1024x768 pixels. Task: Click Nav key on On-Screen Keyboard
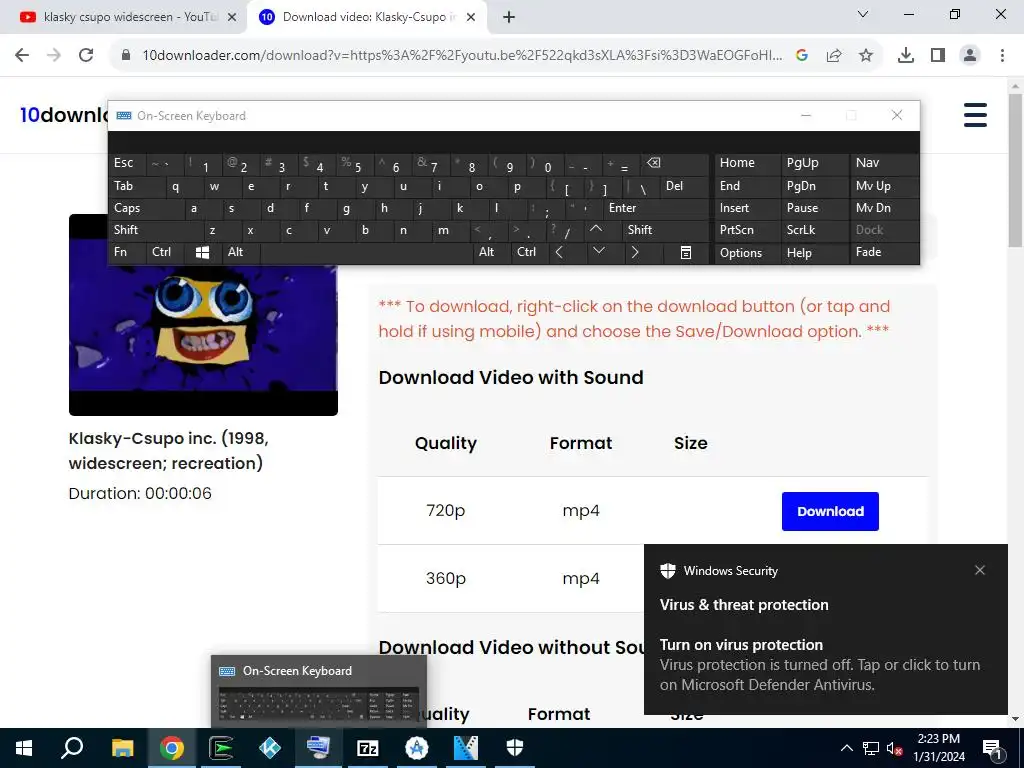click(884, 163)
